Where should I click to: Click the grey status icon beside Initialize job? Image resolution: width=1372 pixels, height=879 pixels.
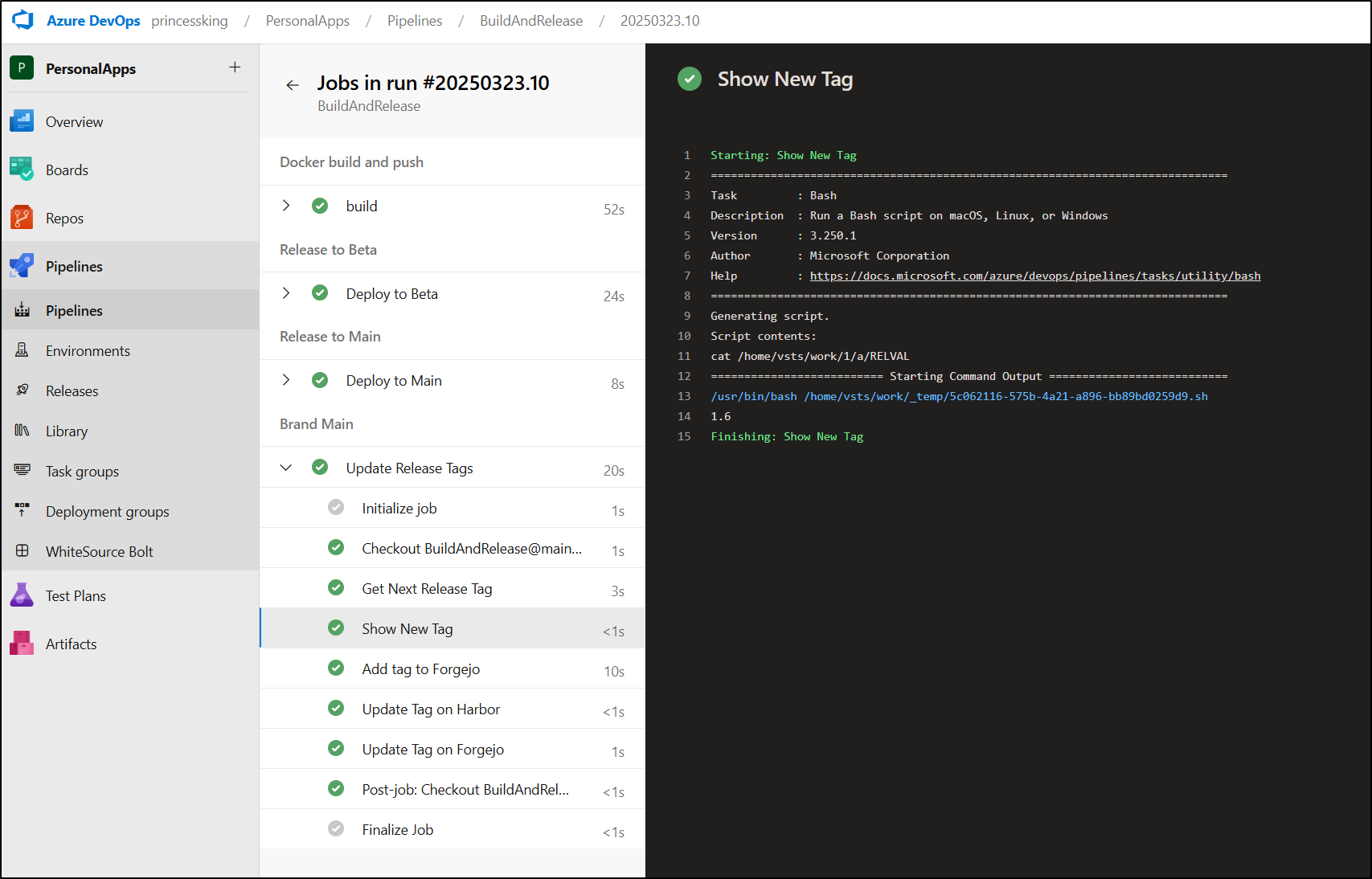(336, 508)
